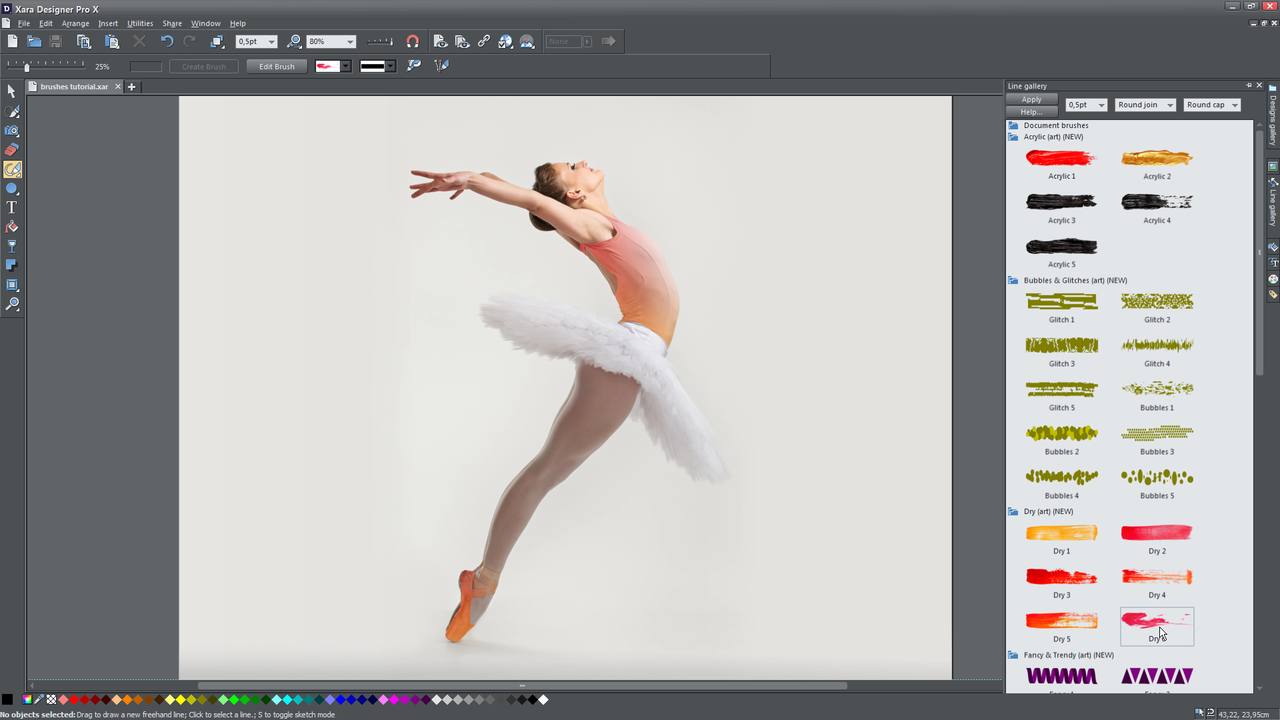The image size is (1280, 720).
Task: Select the Eraser tool
Action: pos(12,149)
